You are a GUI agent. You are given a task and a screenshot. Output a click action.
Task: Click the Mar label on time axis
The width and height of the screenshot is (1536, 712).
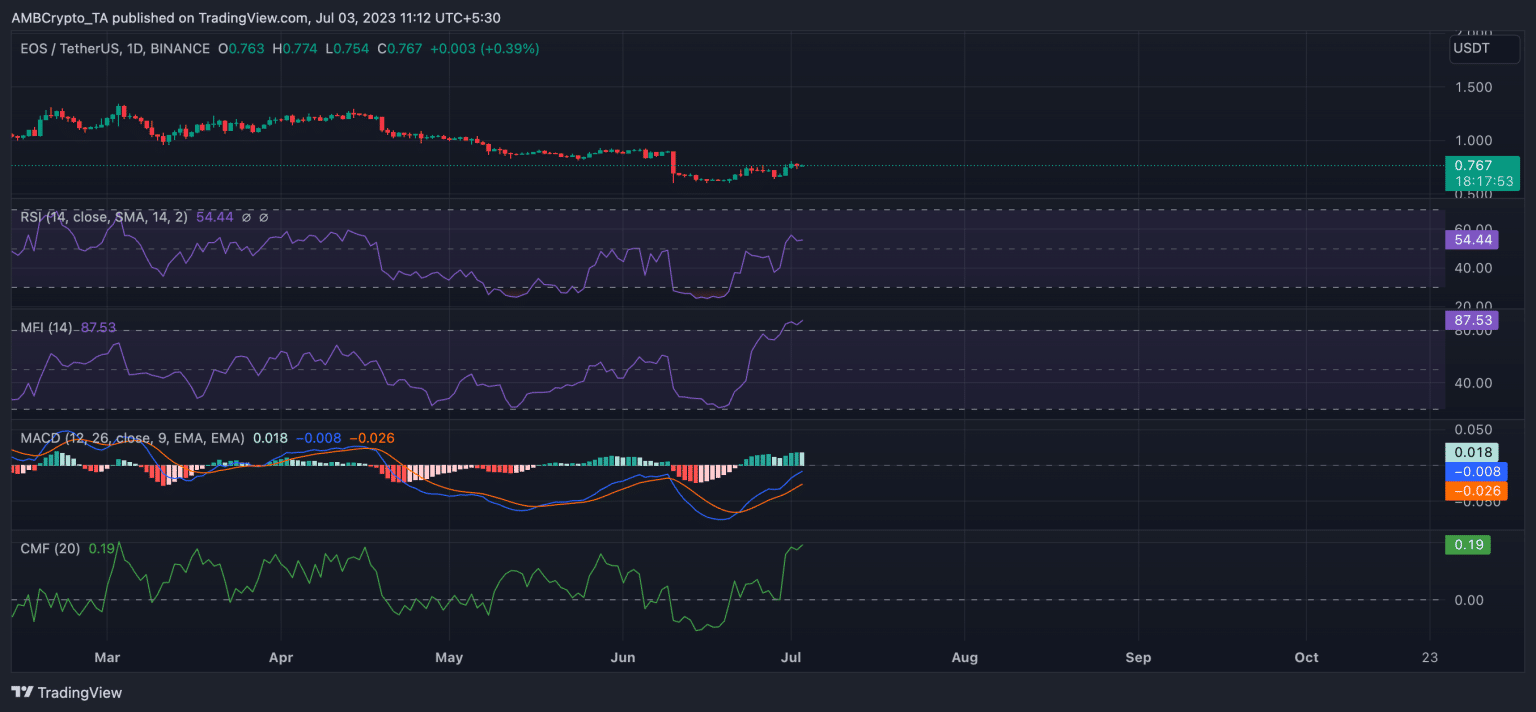pyautogui.click(x=107, y=657)
